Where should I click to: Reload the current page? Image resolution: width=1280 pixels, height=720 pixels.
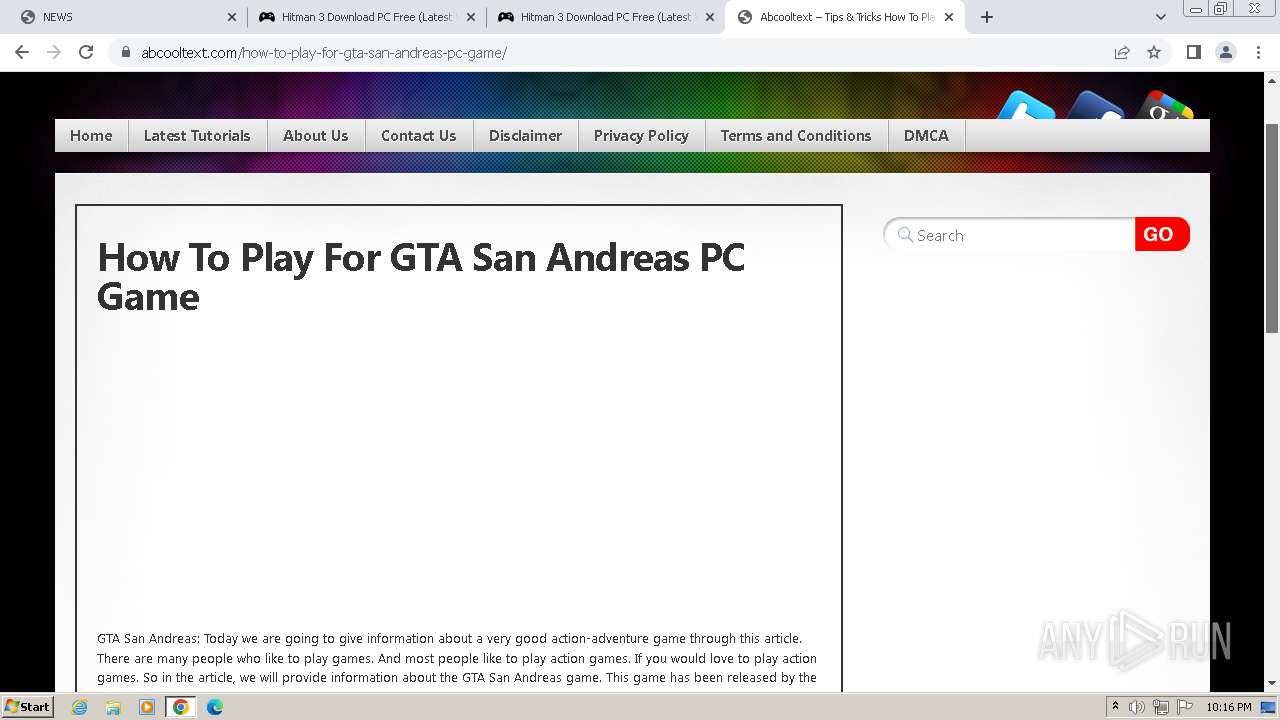pos(86,52)
